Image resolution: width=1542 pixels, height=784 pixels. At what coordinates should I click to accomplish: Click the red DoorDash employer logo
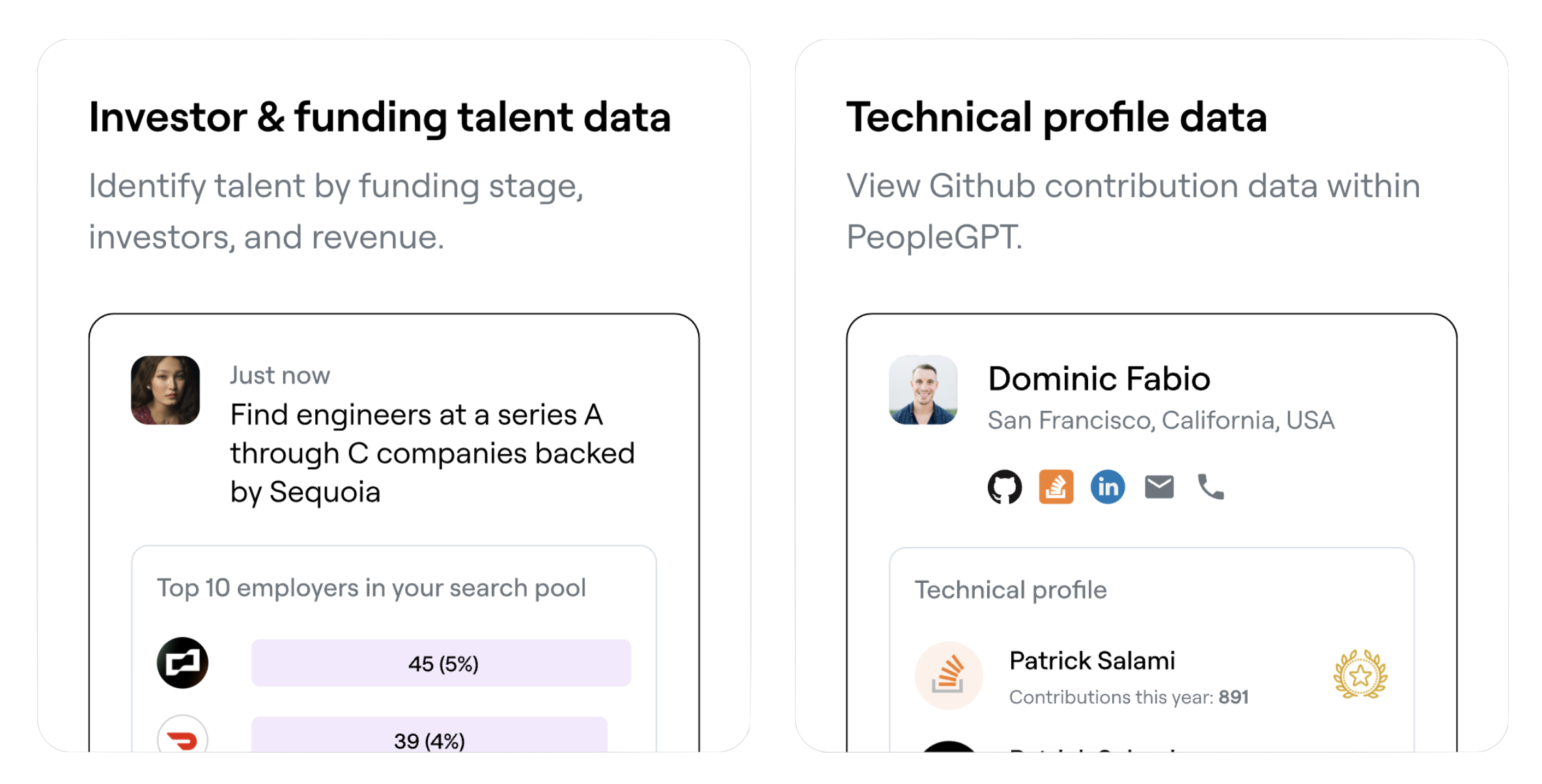(182, 735)
